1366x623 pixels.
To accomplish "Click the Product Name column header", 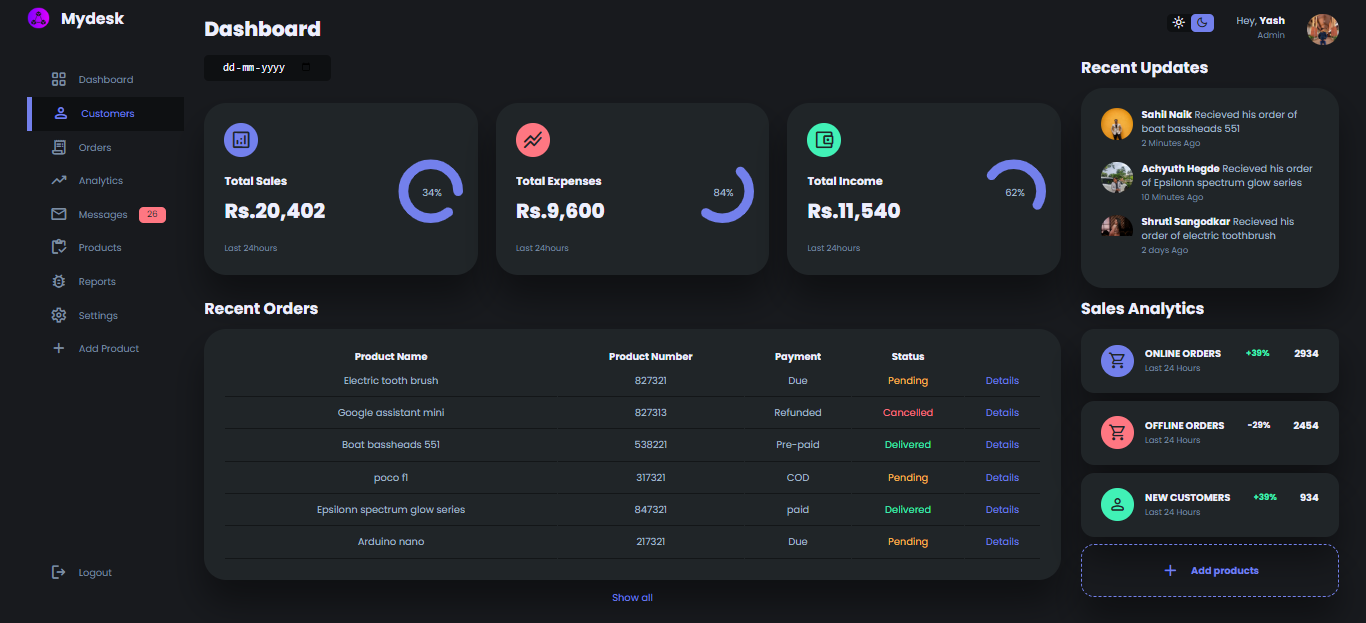I will (391, 356).
